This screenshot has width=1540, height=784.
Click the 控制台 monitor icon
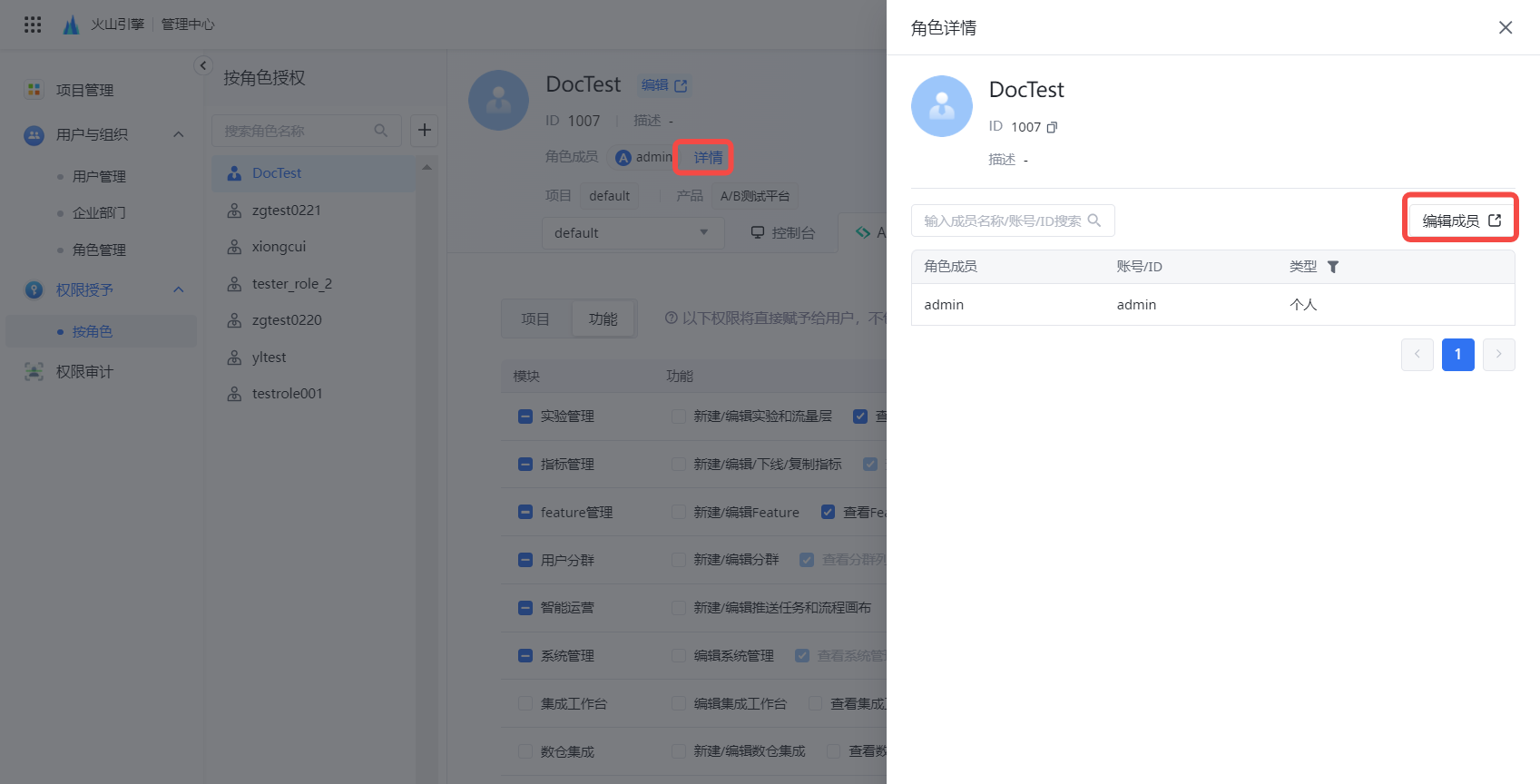pos(758,233)
